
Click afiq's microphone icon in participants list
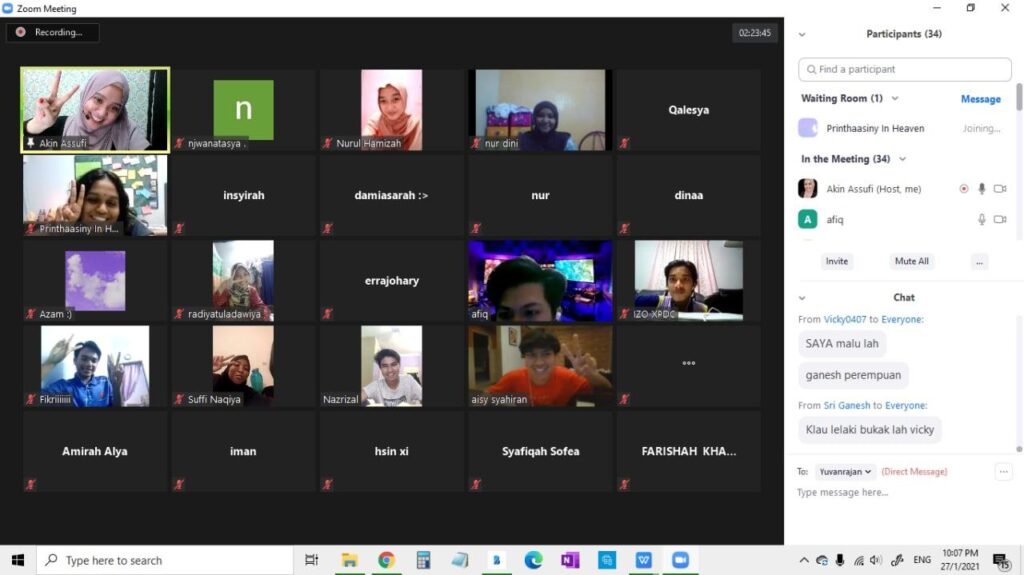tap(981, 219)
